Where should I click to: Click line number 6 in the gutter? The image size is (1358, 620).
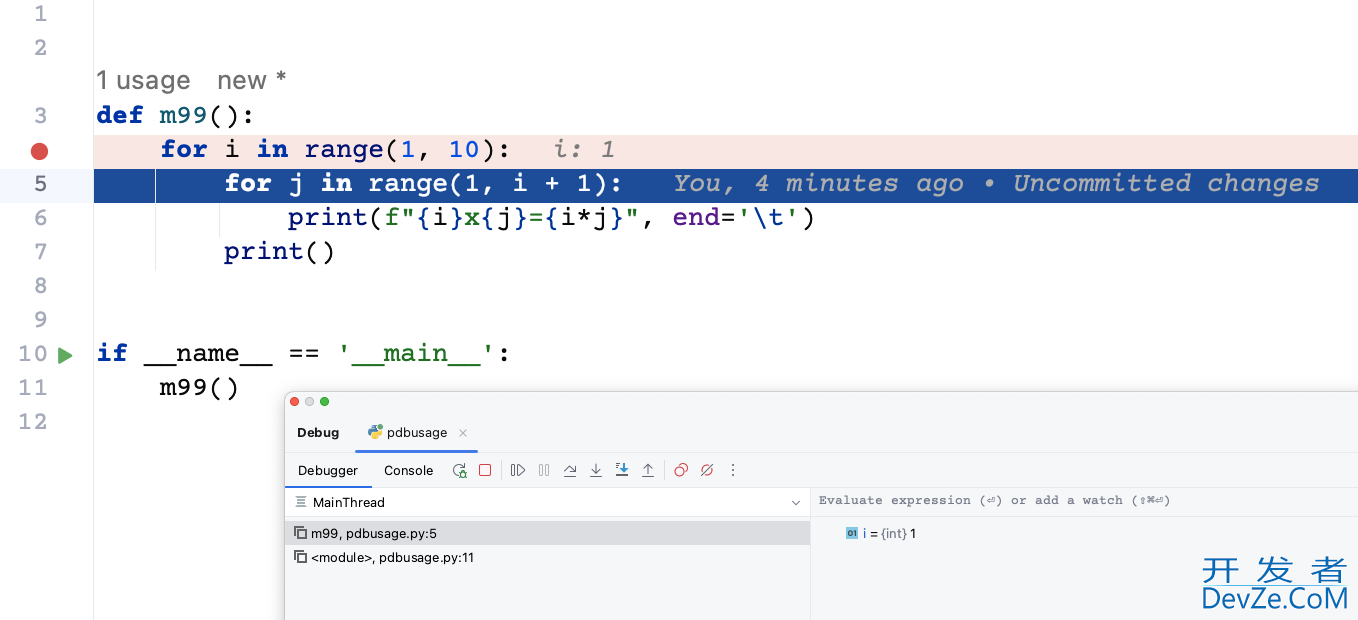[x=40, y=217]
